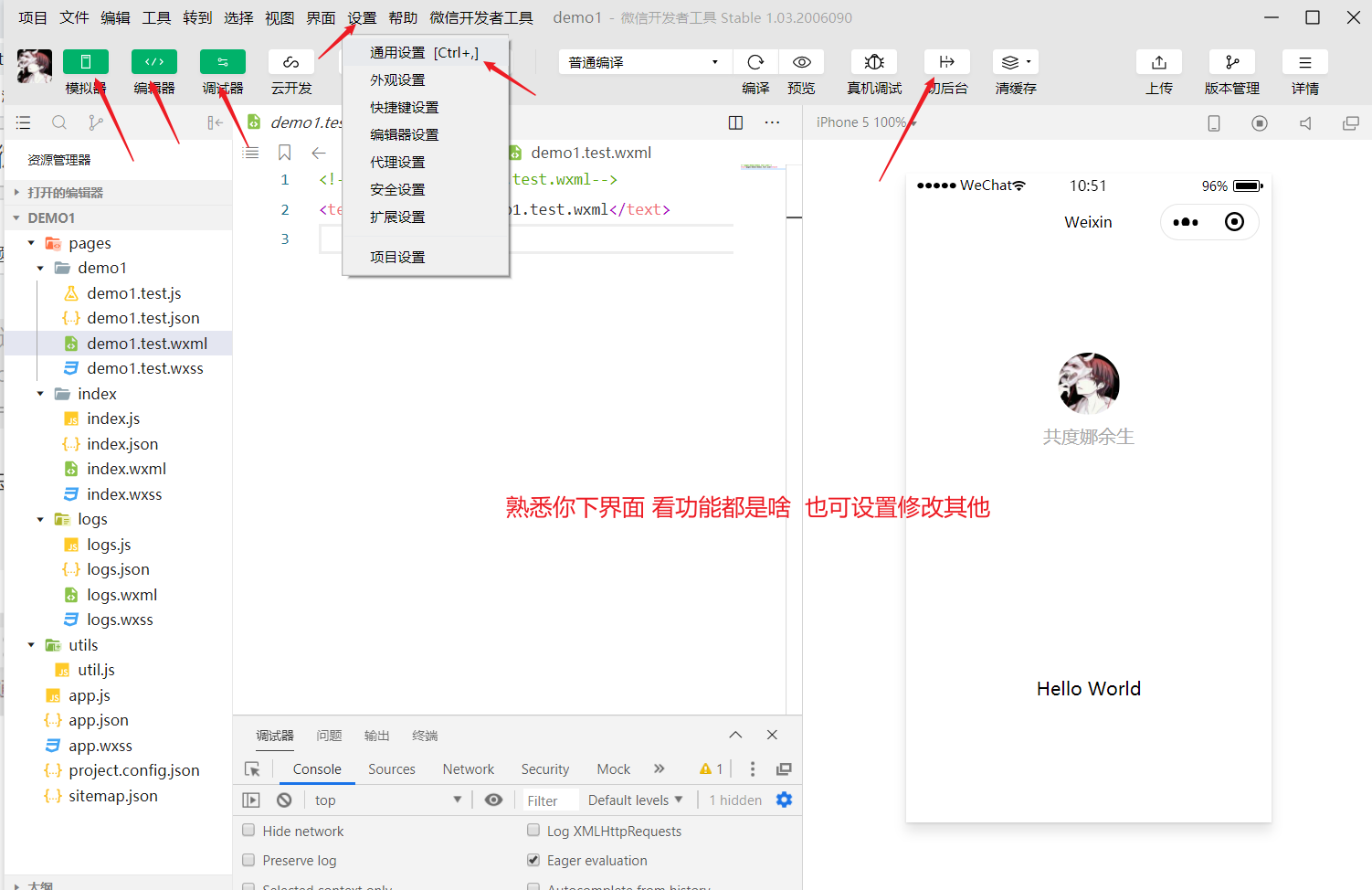Click the bookmark icon in editor breadcrumb

click(x=285, y=153)
